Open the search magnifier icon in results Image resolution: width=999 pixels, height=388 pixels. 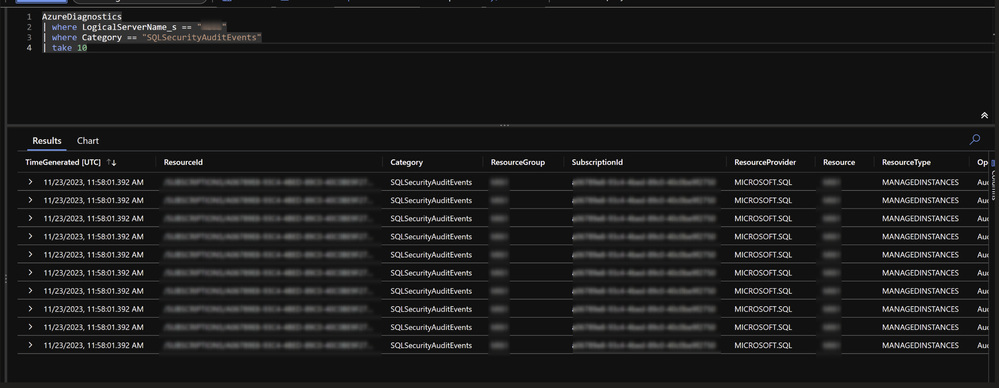tap(975, 140)
